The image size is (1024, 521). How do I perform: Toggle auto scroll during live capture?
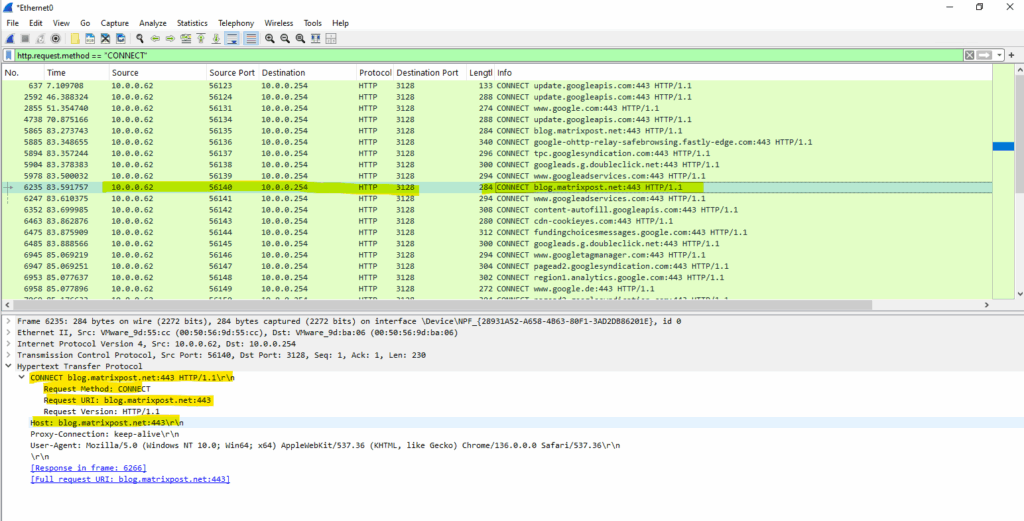pos(232,39)
